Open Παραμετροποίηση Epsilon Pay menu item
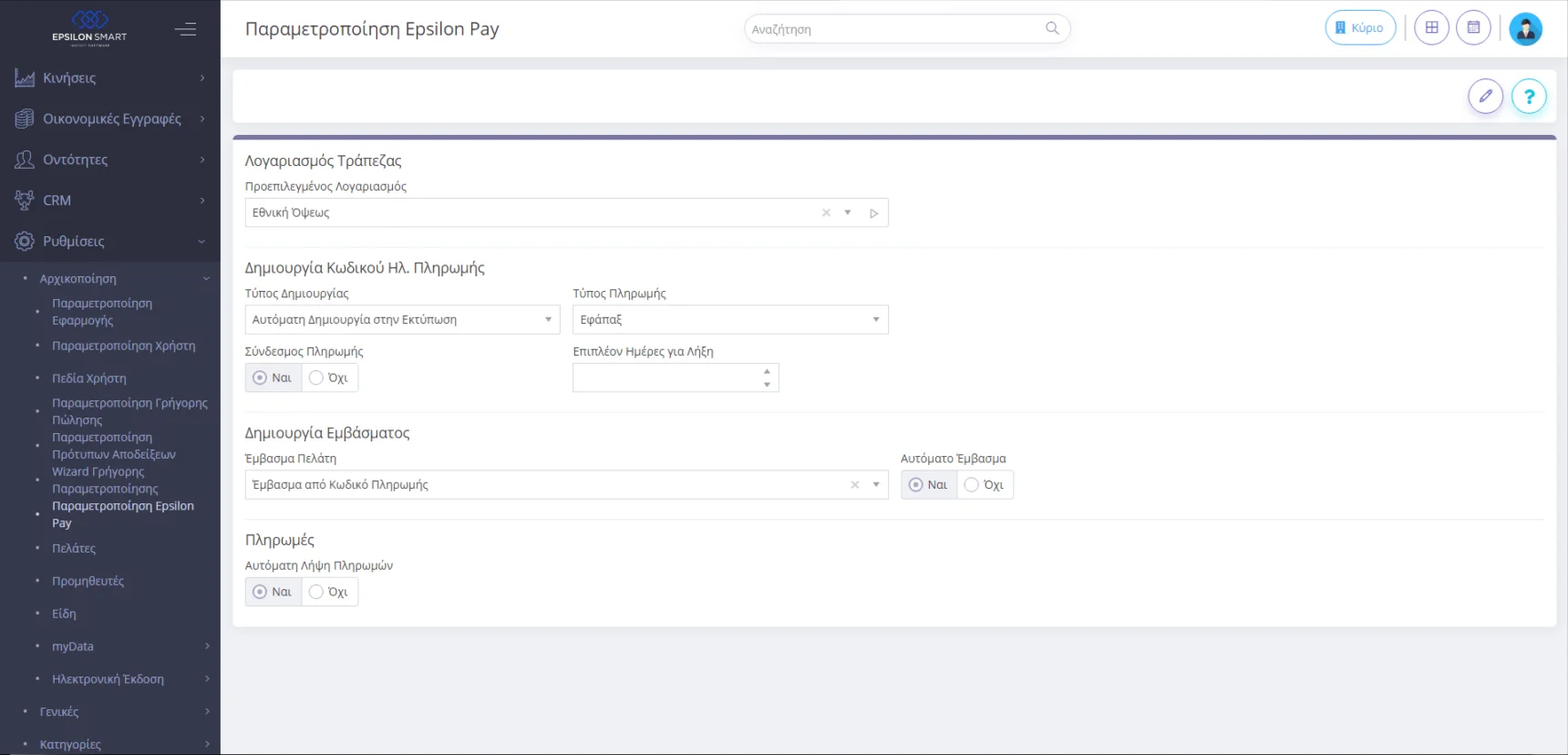This screenshot has width=1568, height=755. tap(123, 514)
